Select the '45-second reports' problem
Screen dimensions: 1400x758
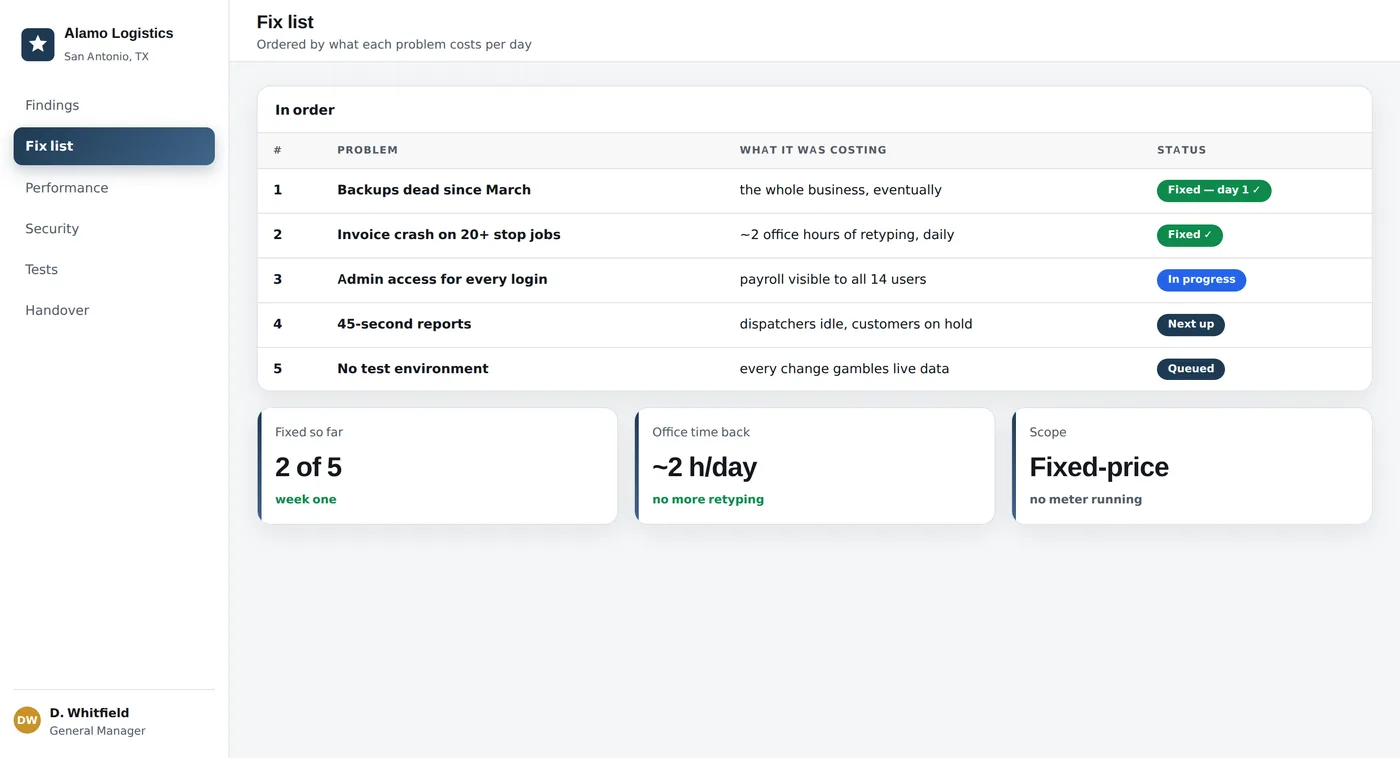coord(404,324)
